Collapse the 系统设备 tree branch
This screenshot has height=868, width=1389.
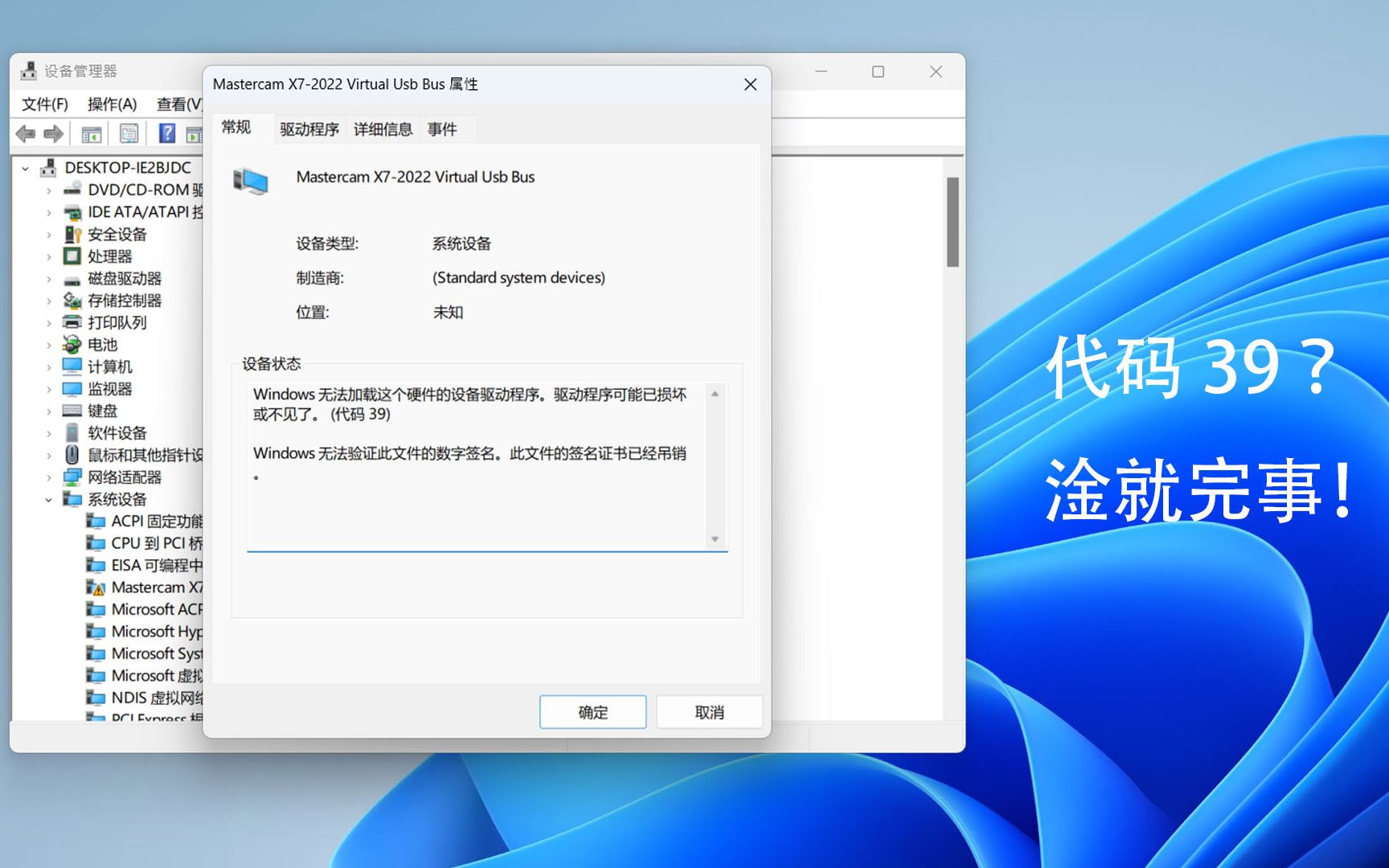(x=48, y=499)
